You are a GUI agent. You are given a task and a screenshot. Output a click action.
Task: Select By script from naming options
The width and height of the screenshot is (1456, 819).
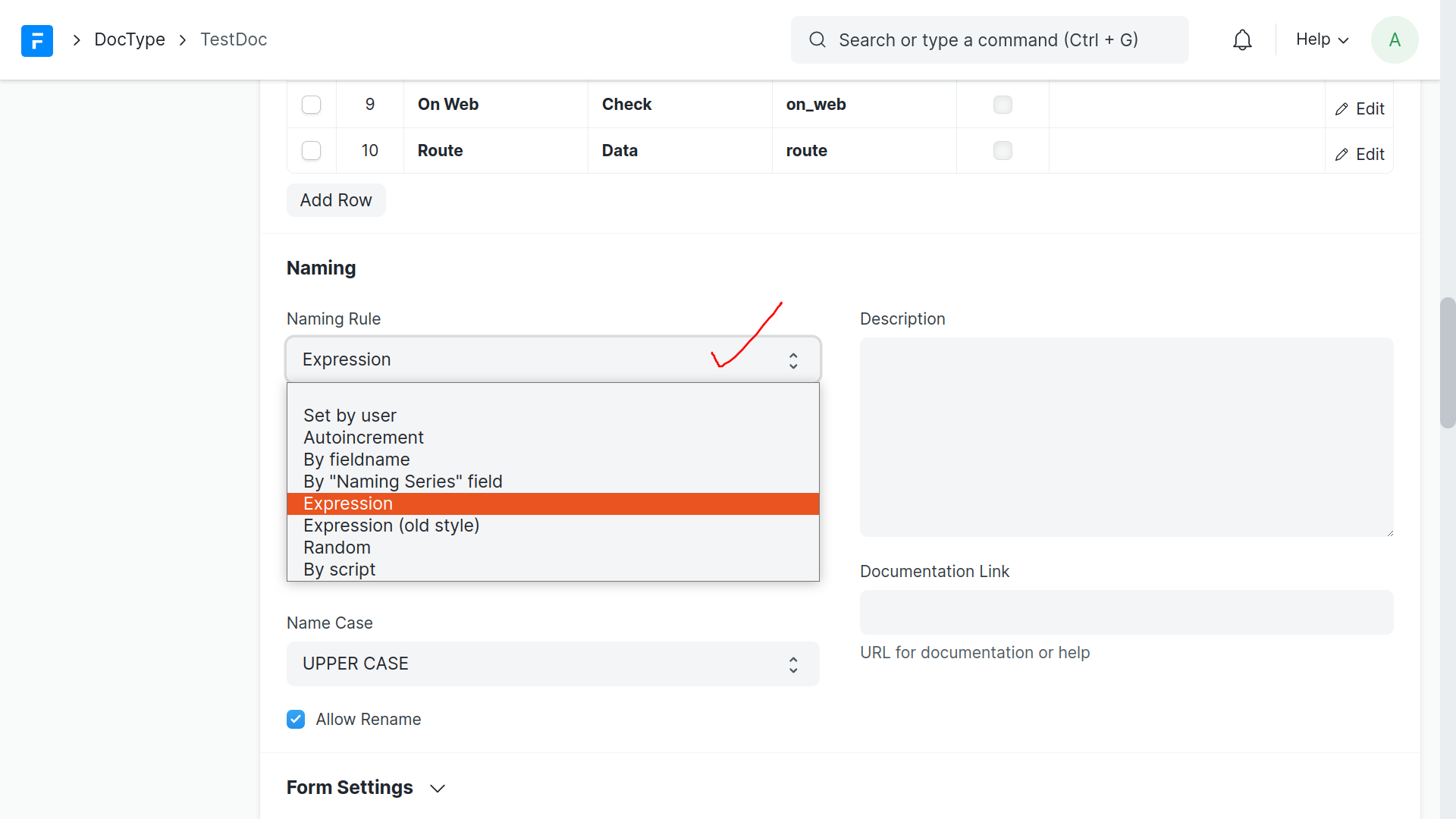339,569
